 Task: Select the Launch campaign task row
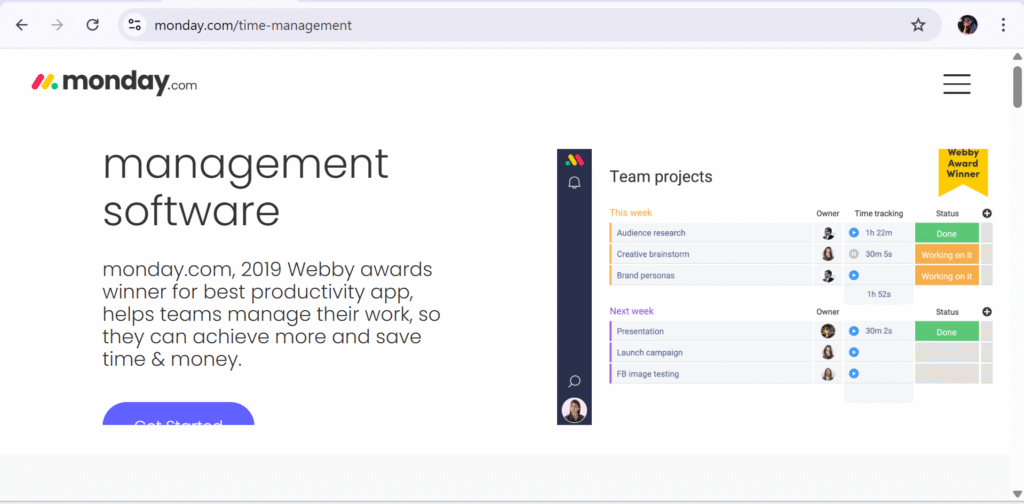point(711,353)
